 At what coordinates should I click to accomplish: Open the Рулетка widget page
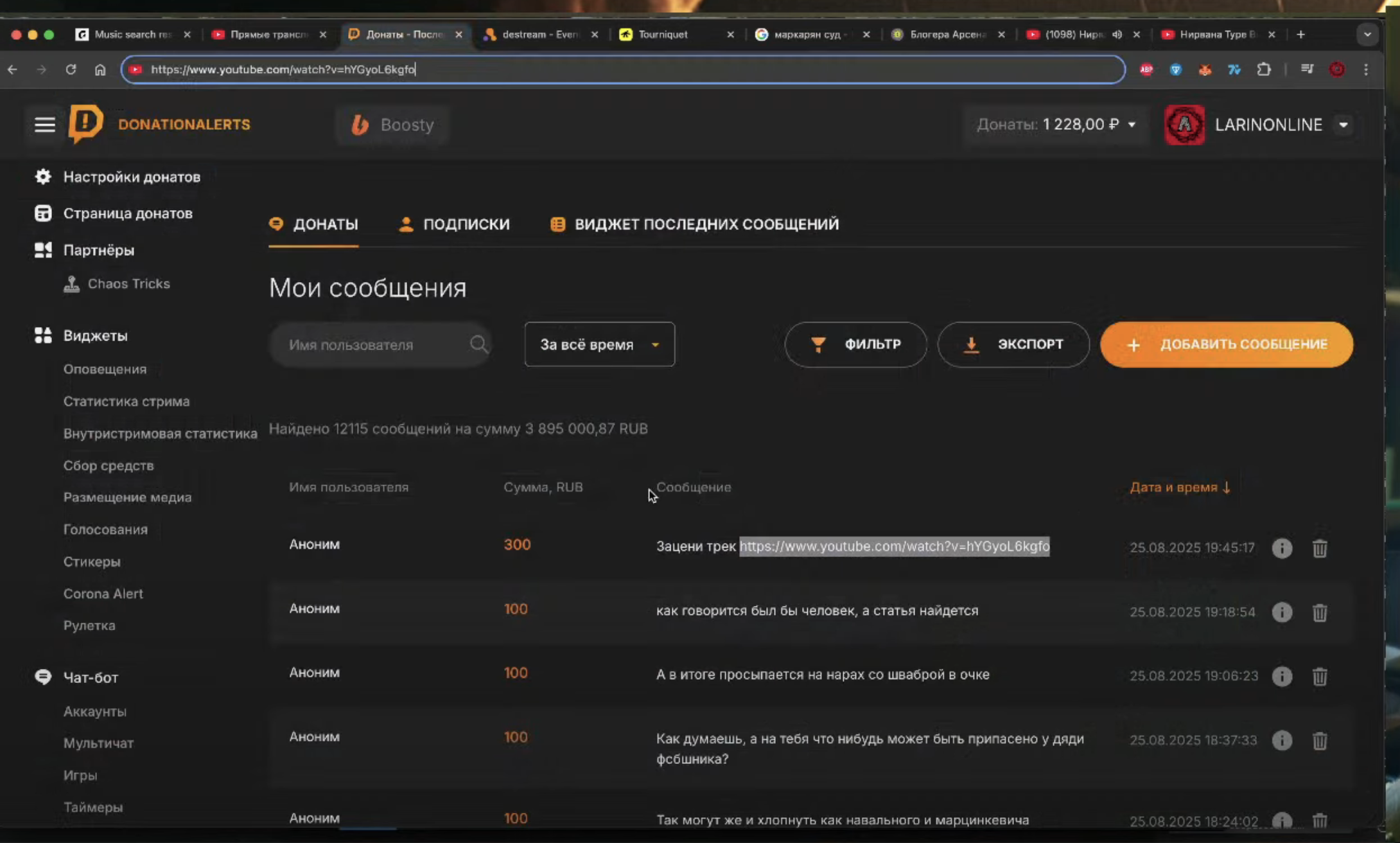(x=89, y=625)
